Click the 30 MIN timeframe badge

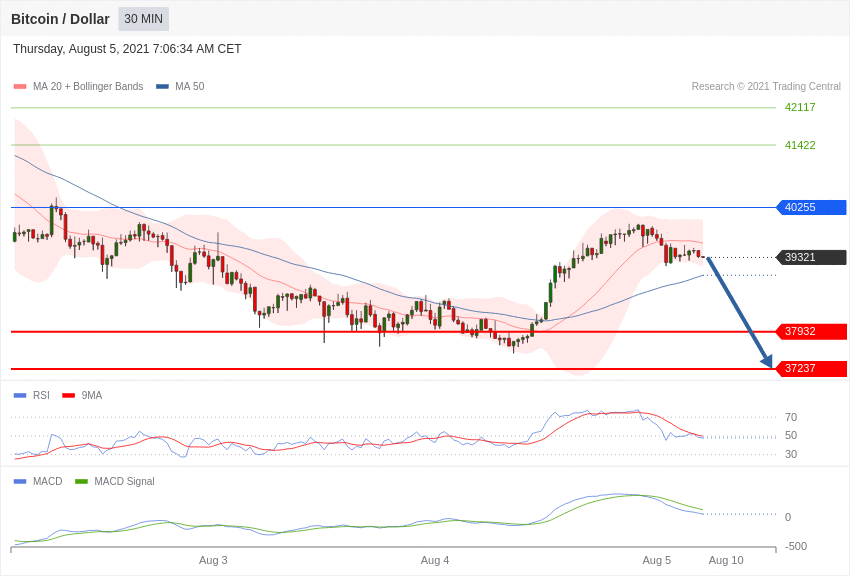tap(144, 19)
